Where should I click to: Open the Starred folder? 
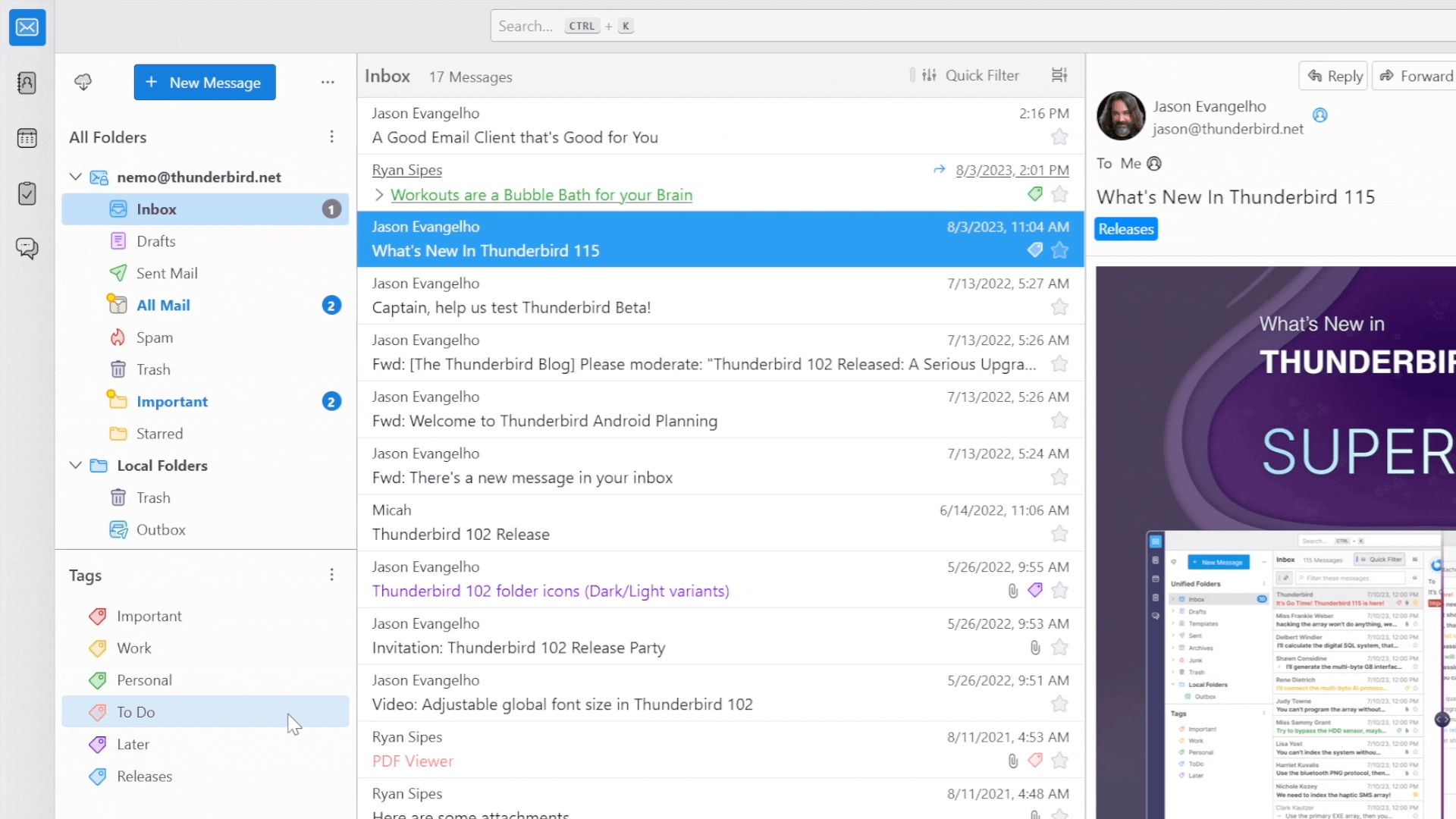tap(206, 434)
